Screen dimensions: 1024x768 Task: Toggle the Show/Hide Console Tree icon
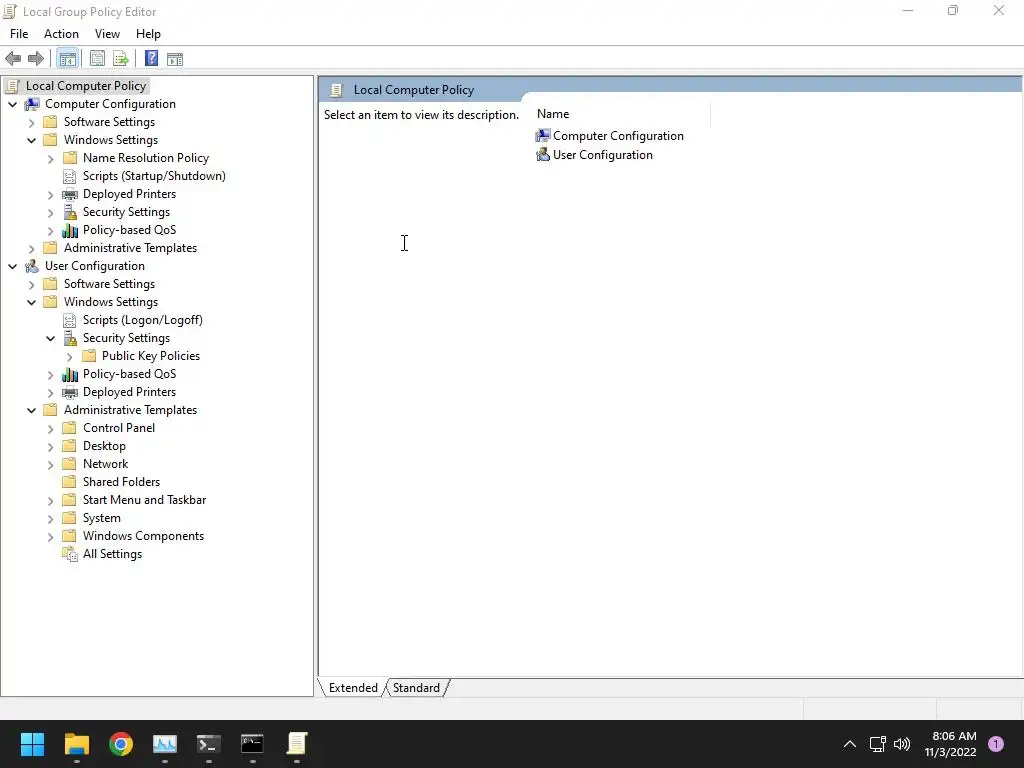pos(67,59)
